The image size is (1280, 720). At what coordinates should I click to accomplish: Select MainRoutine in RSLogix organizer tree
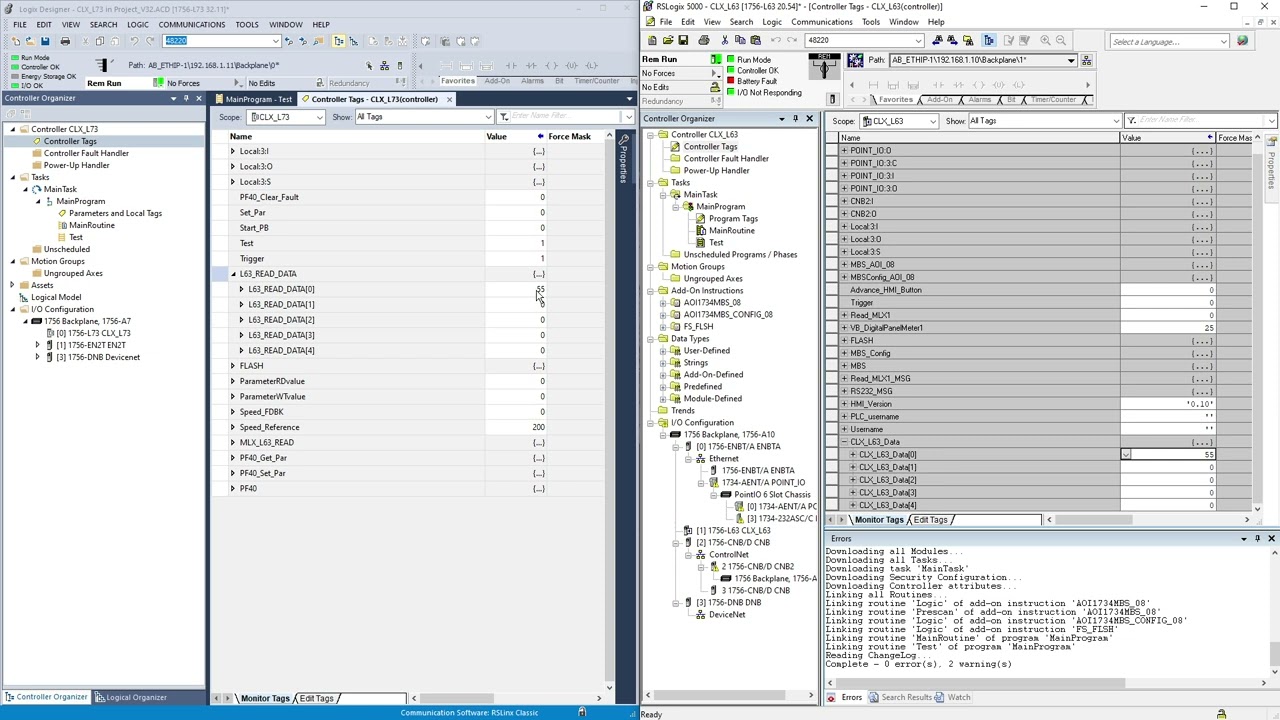[x=731, y=231]
